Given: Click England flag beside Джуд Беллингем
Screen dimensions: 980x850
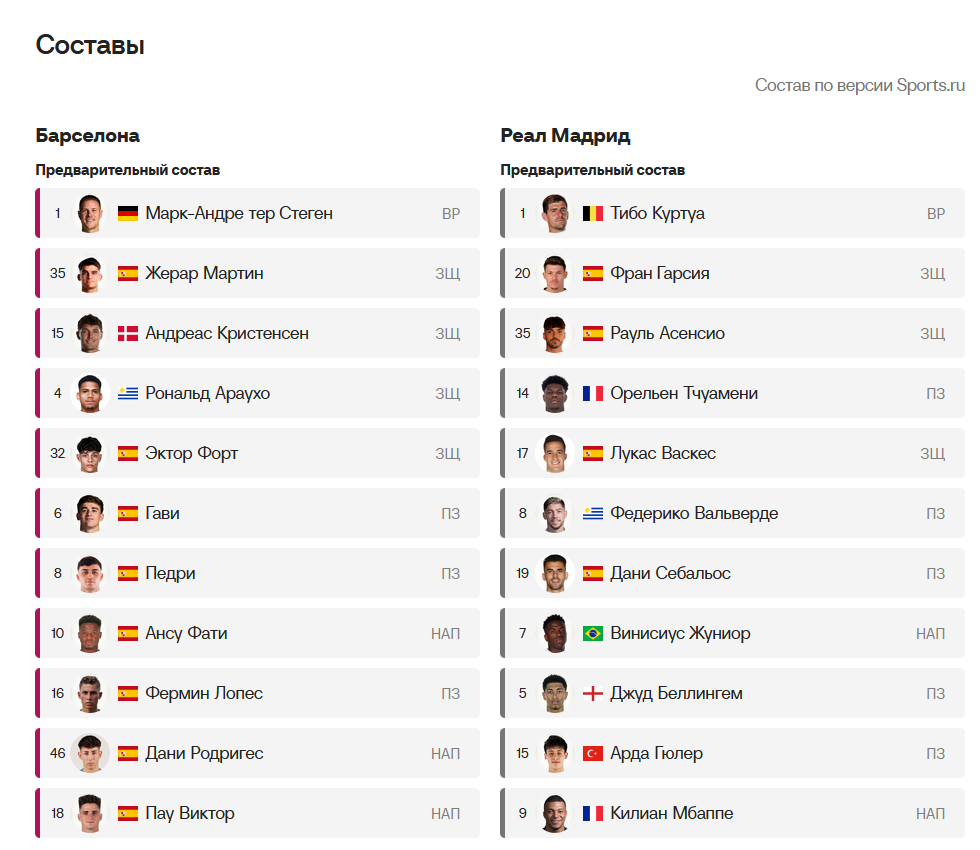Looking at the screenshot, I should click(x=592, y=693).
